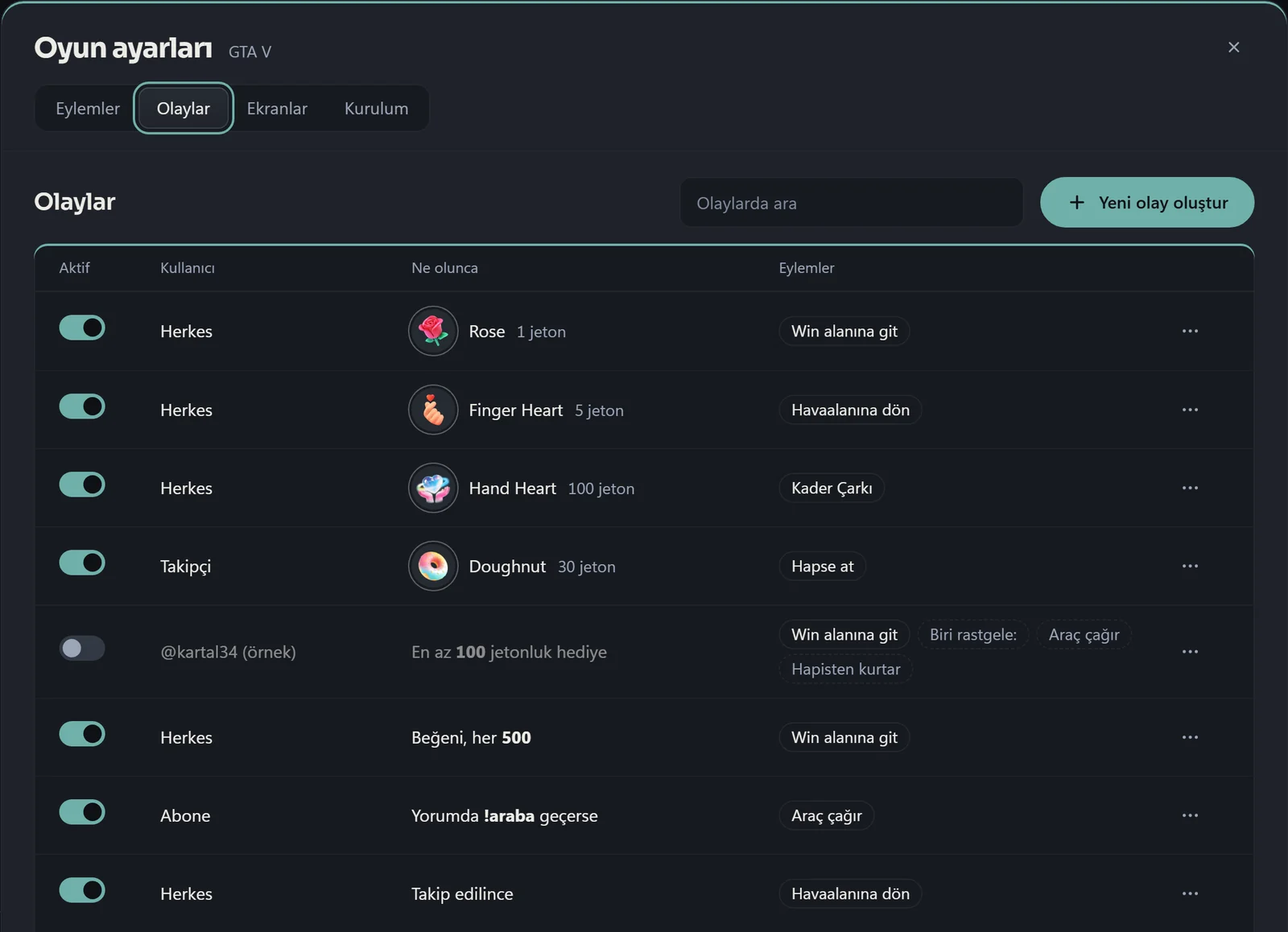
Task: Click Araç çağır chip in Abone row
Action: (827, 815)
